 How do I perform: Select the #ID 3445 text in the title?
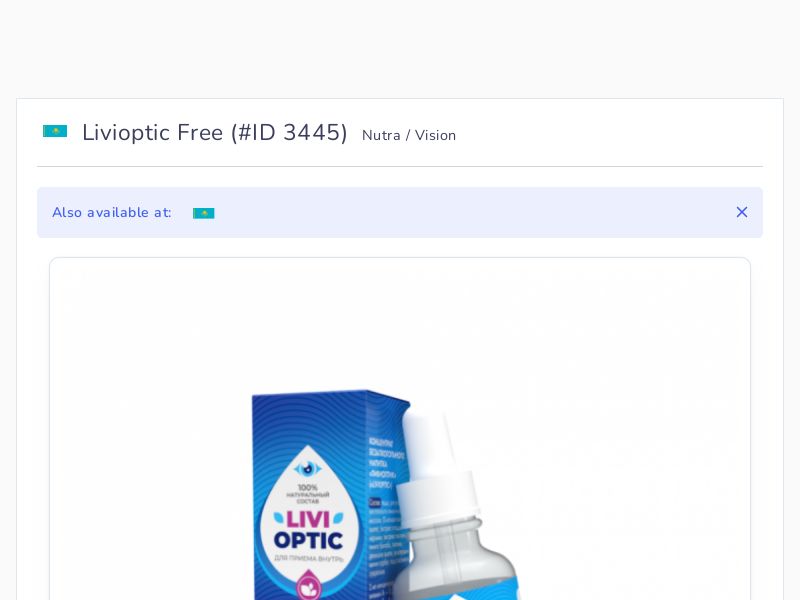[289, 133]
